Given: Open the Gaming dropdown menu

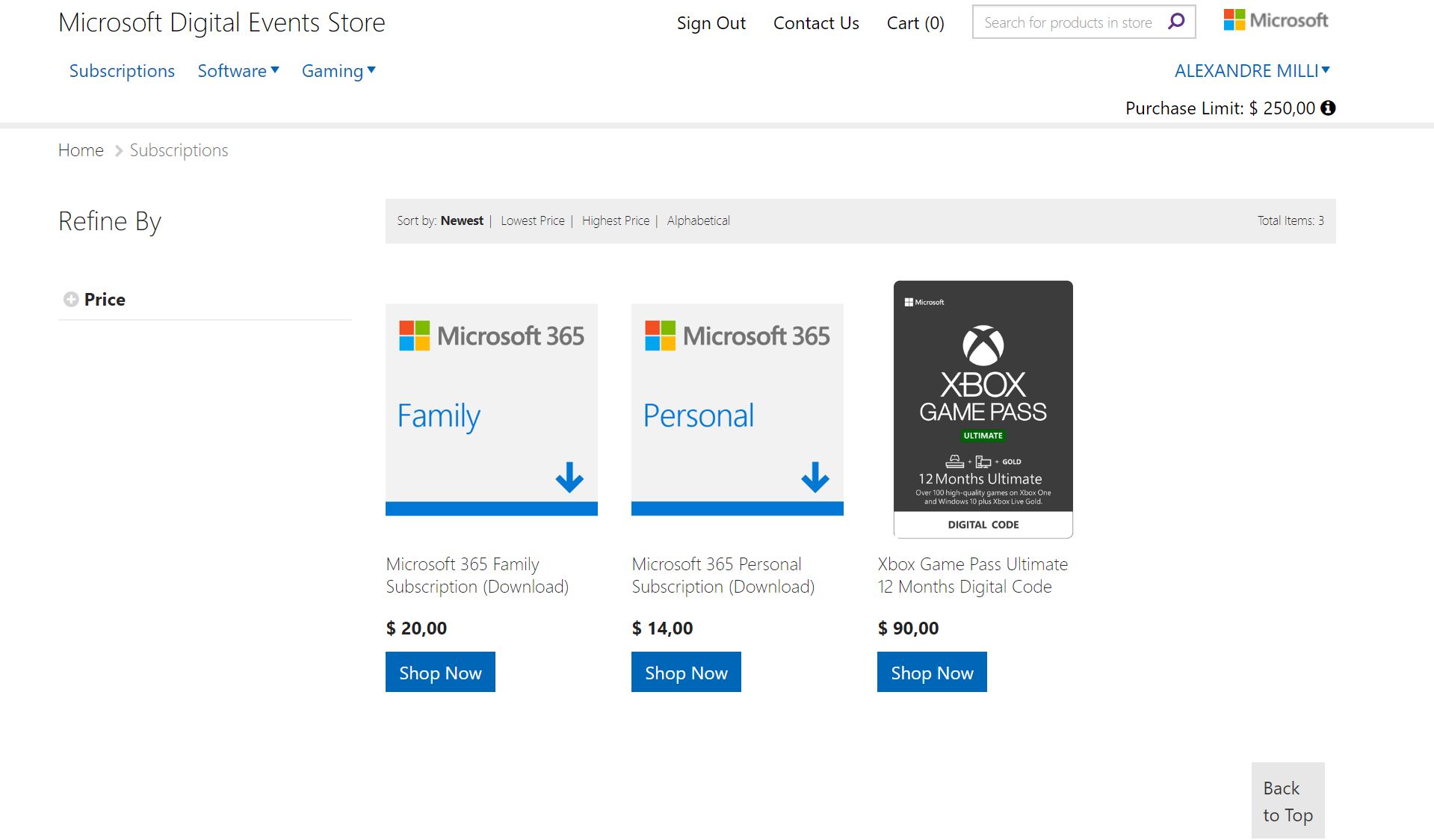Looking at the screenshot, I should 339,70.
